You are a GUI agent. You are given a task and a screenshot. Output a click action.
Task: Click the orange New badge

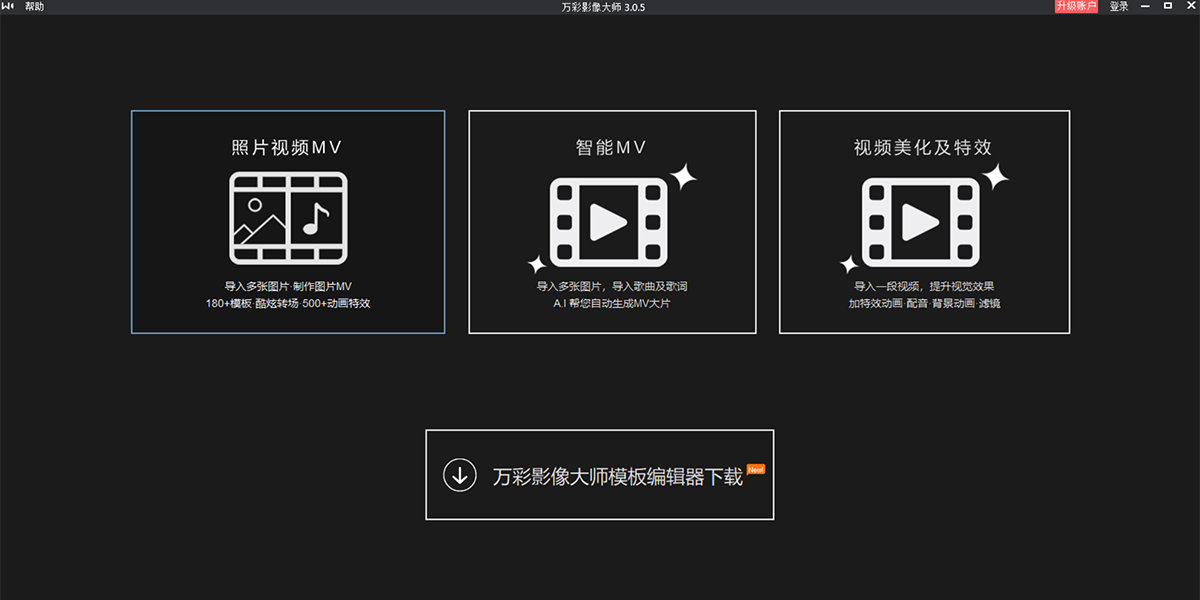pos(755,468)
